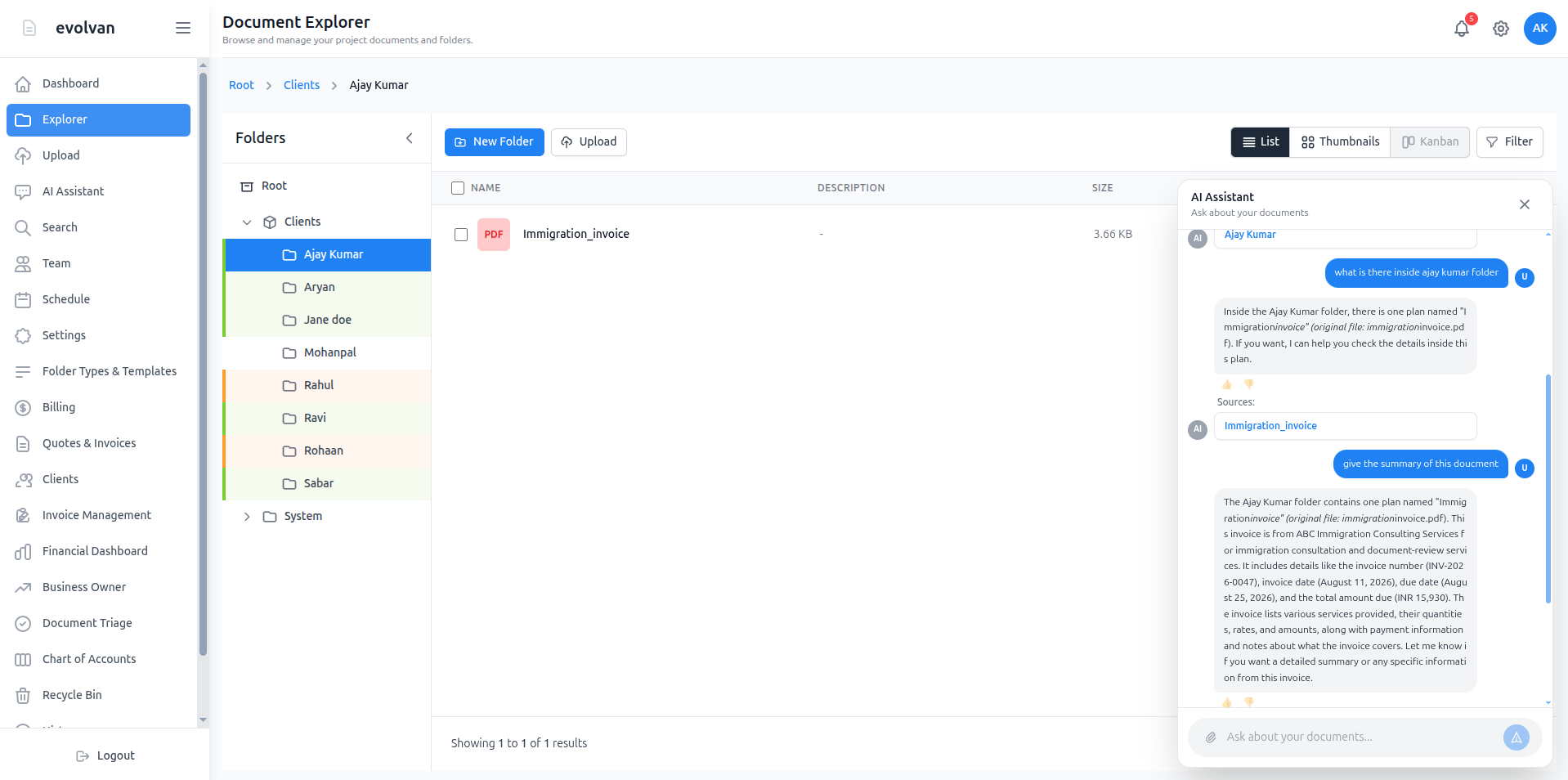This screenshot has height=780, width=1568.
Task: Click the attachment paperclip in chat input
Action: click(1211, 737)
